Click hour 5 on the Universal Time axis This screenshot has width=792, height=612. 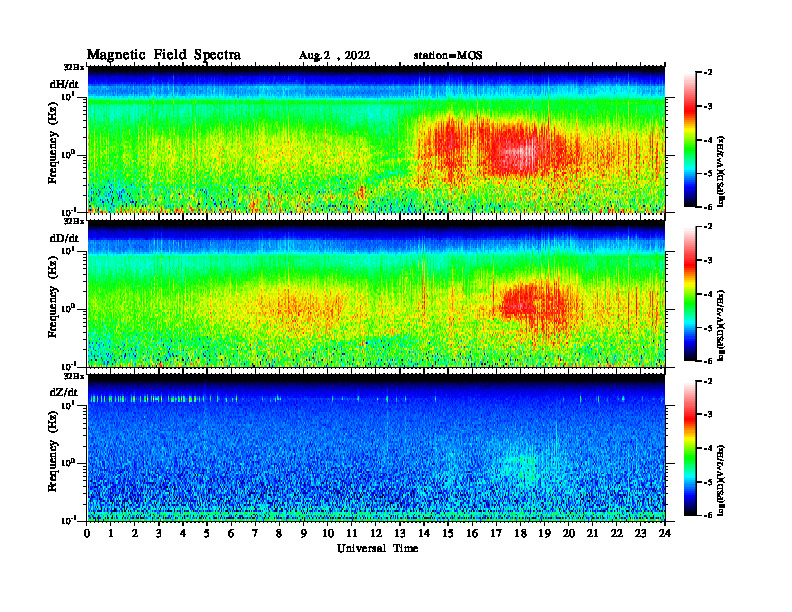(207, 533)
